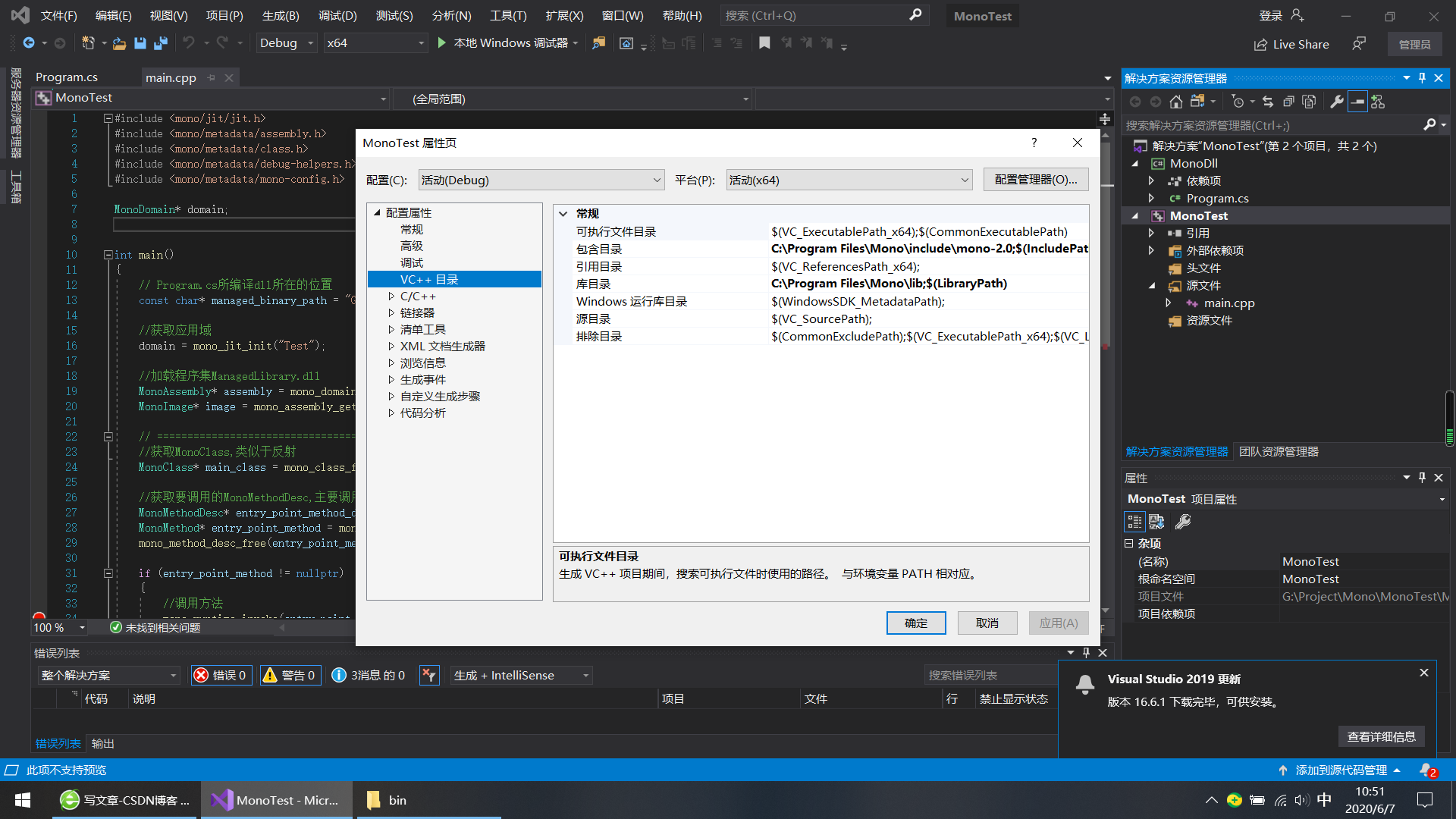
Task: Click the Send Feedback icon
Action: 1359,44
